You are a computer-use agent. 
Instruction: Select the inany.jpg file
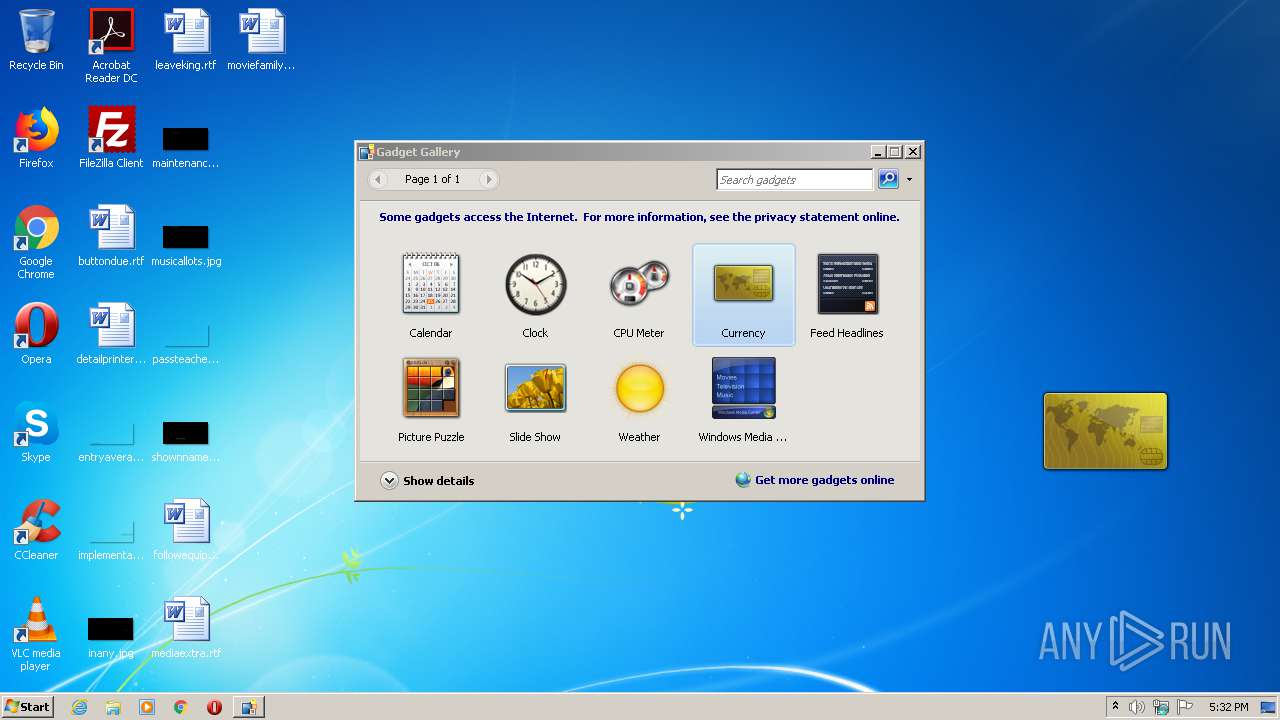111,638
